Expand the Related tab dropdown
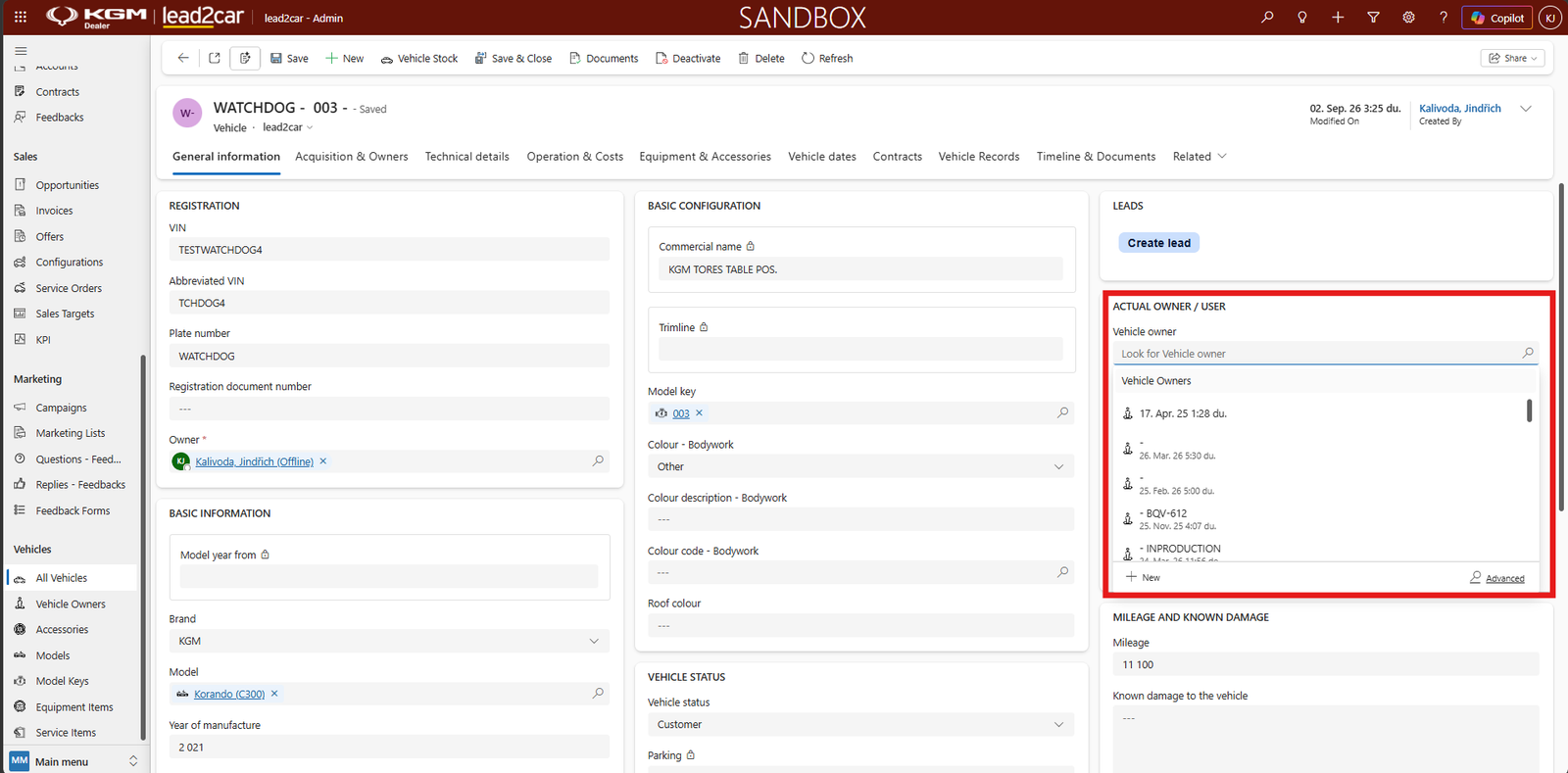Viewport: 1568px width, 773px height. click(x=1200, y=157)
